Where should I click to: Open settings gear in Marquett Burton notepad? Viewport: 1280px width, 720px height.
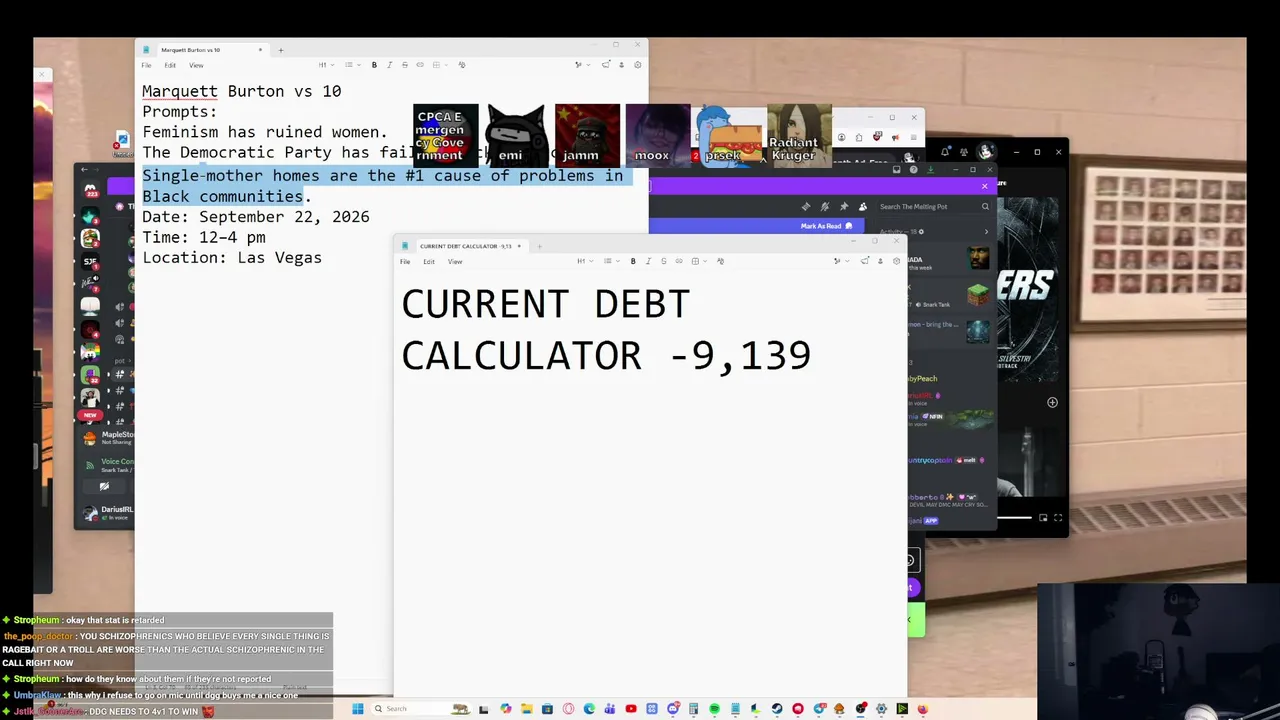click(638, 65)
